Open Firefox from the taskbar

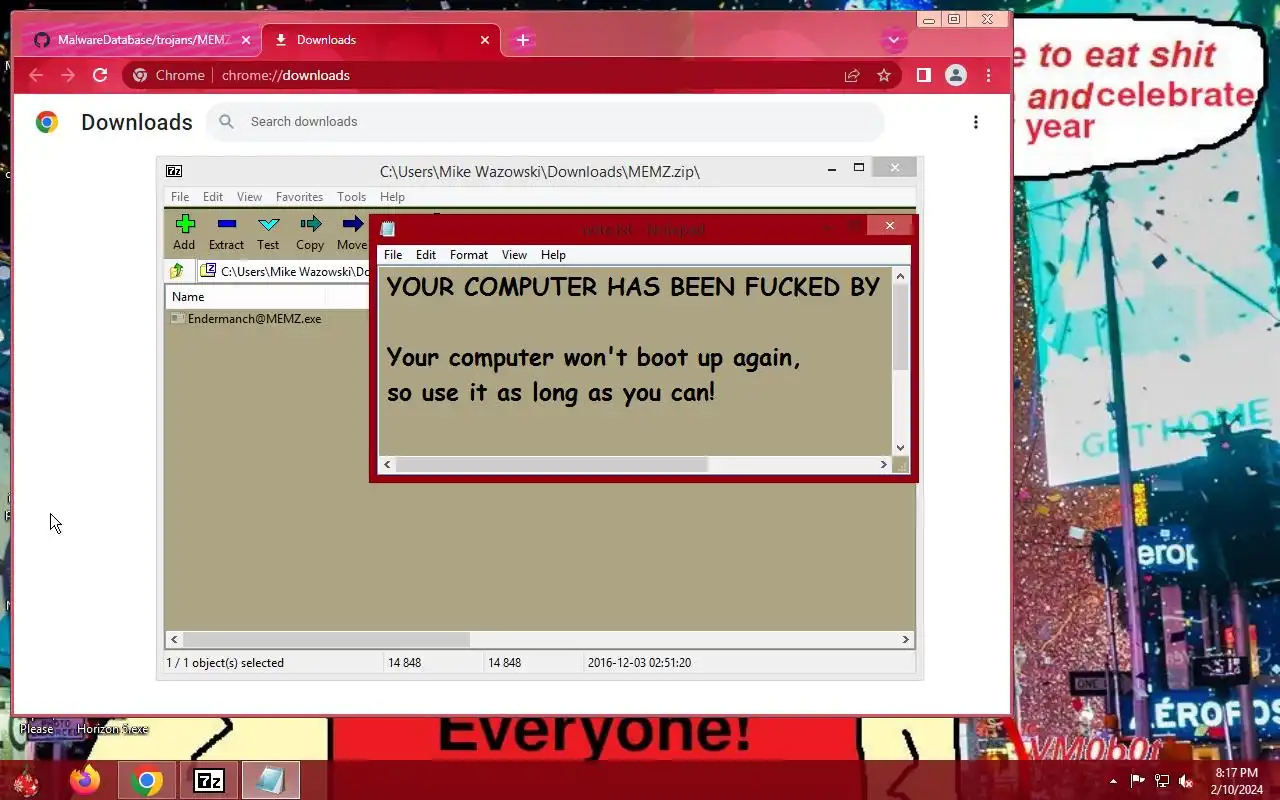pos(86,780)
